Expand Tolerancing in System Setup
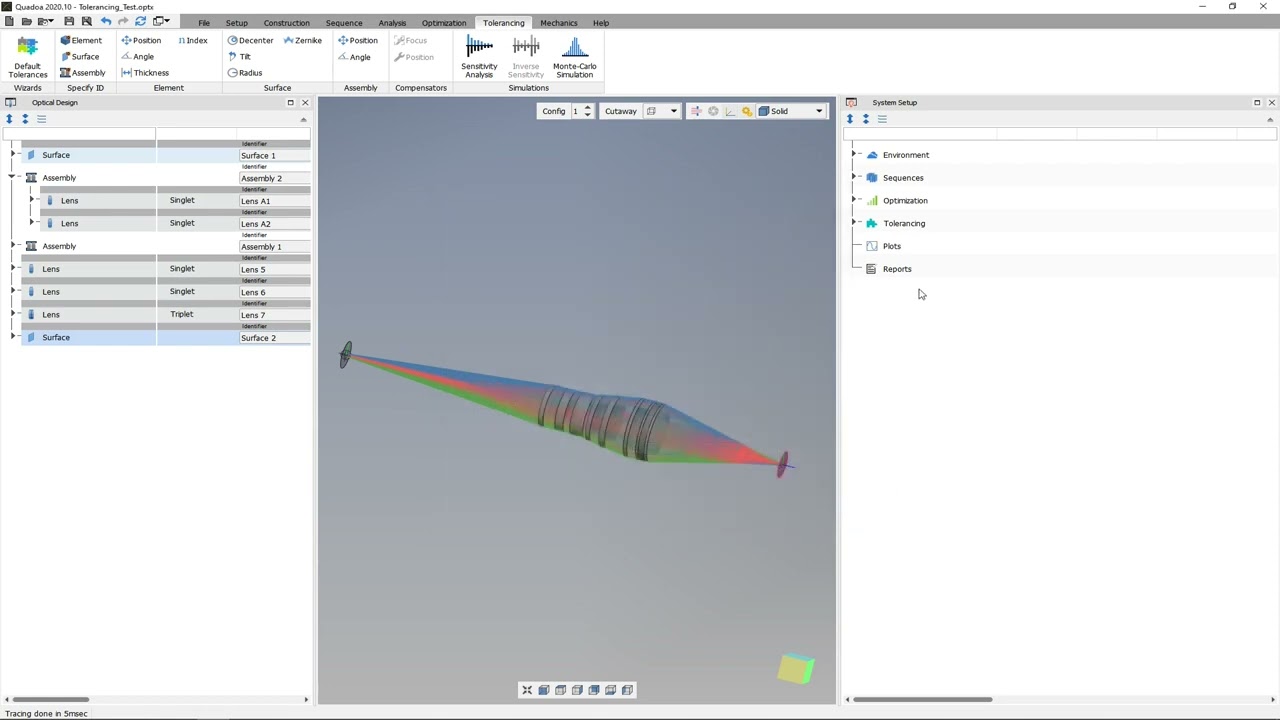Image resolution: width=1280 pixels, height=720 pixels. point(855,224)
